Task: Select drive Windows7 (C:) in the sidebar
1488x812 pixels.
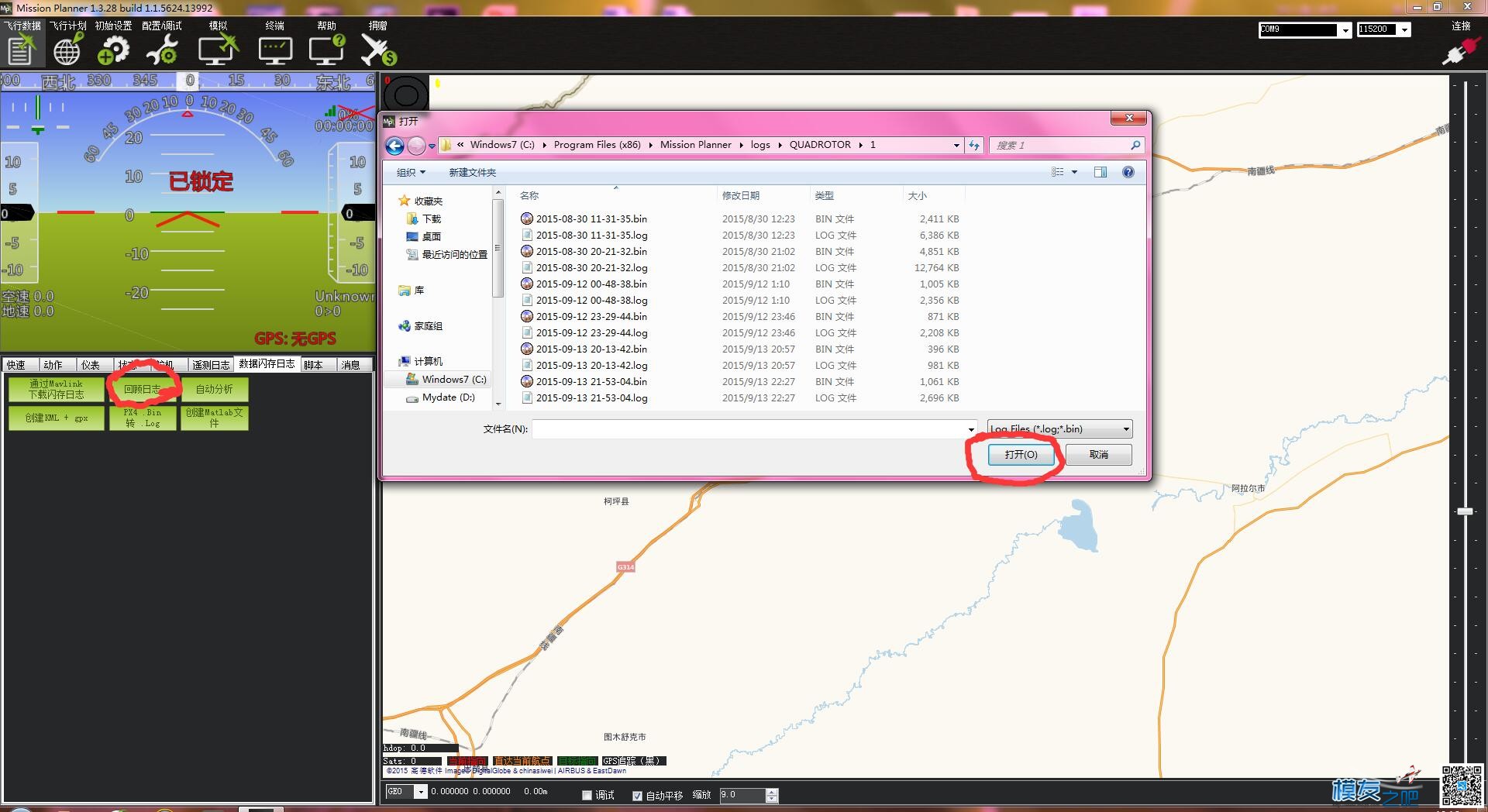Action: click(x=446, y=379)
